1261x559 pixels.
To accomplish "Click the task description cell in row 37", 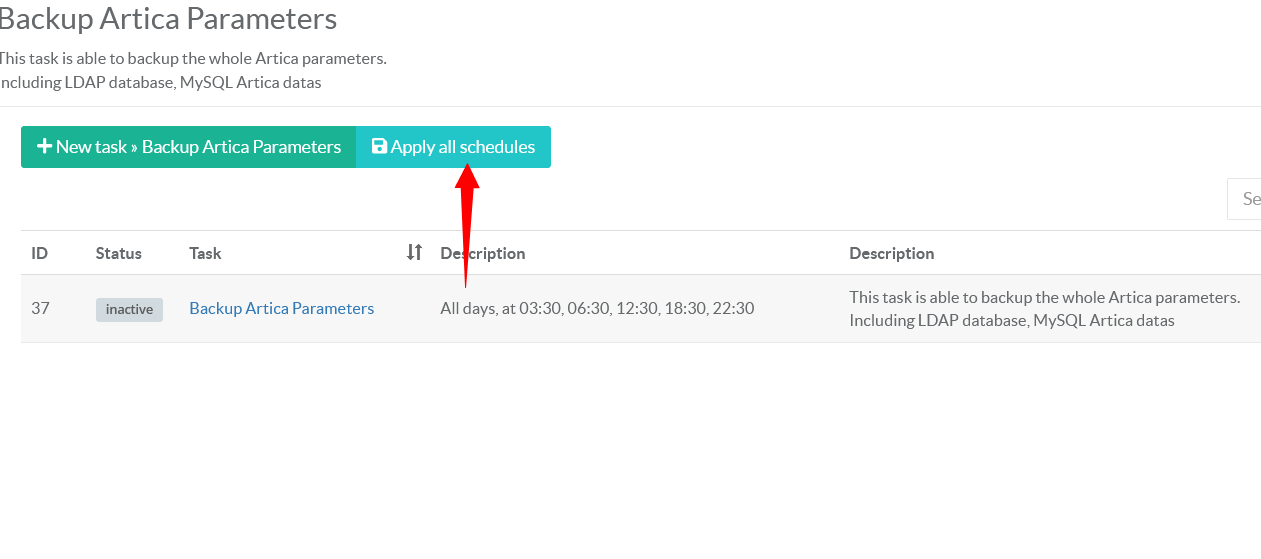I will (1043, 309).
